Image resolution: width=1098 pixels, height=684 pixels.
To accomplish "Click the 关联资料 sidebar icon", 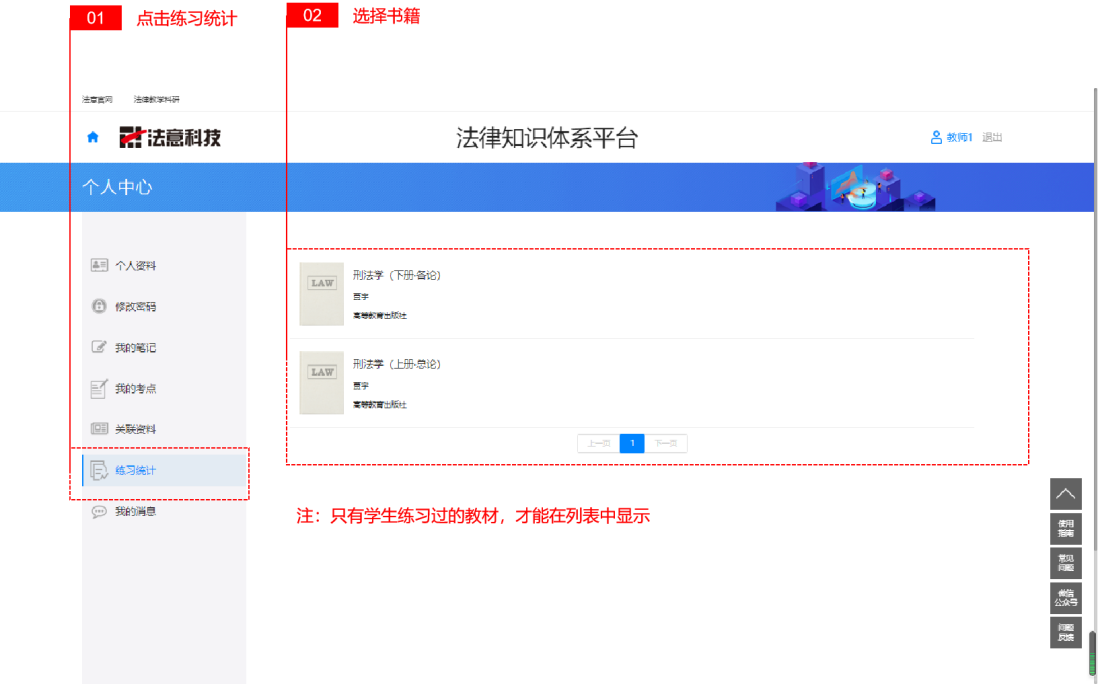I will (99, 429).
